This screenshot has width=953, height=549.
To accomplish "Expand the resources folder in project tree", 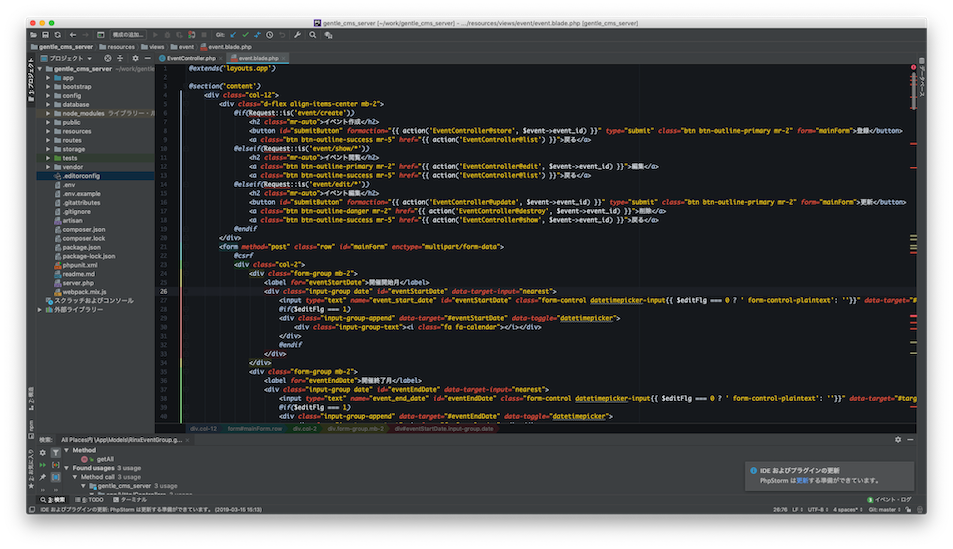I will pyautogui.click(x=48, y=131).
